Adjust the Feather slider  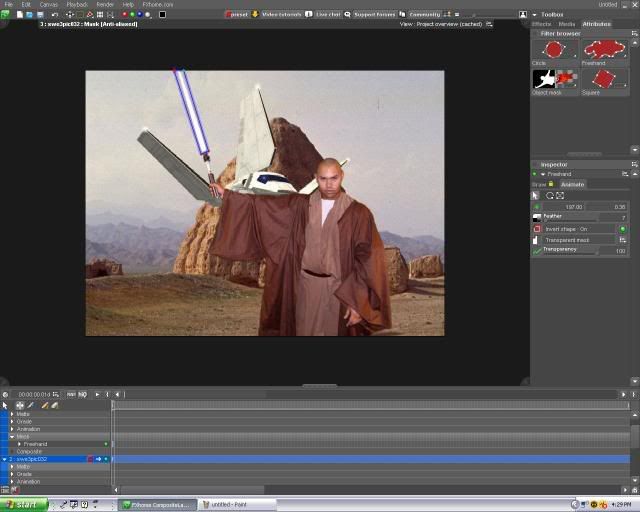coord(571,220)
